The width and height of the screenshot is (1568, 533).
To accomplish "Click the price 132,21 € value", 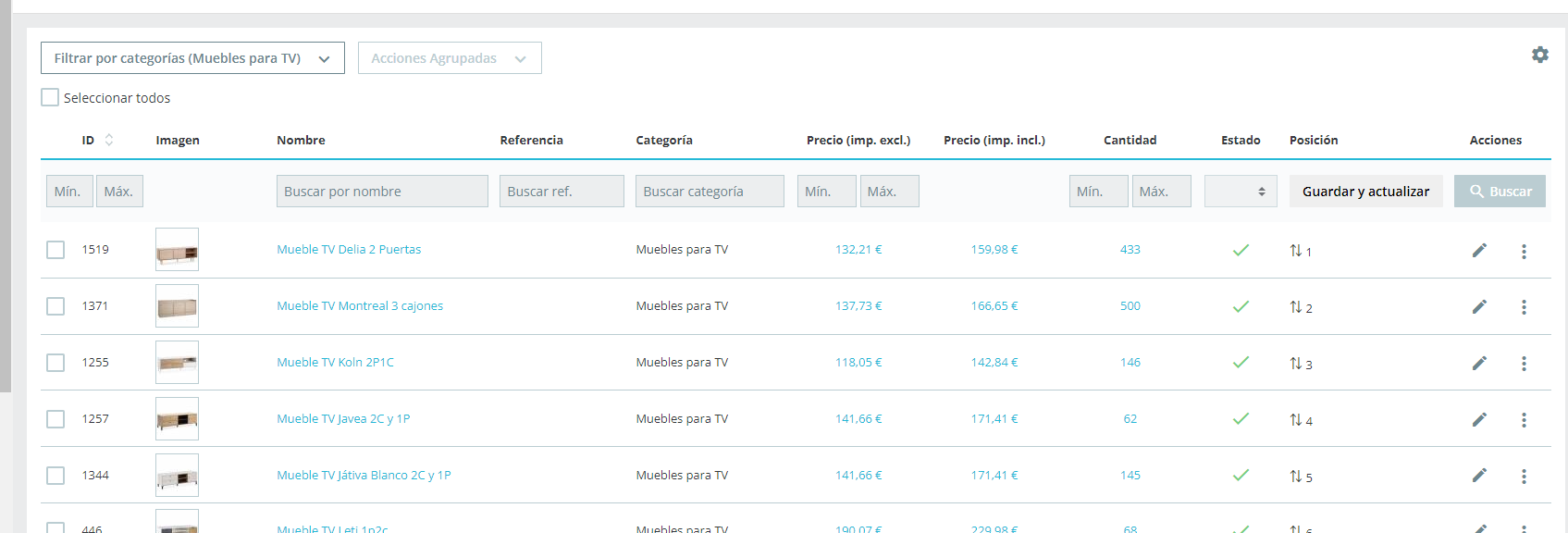I will pyautogui.click(x=858, y=250).
